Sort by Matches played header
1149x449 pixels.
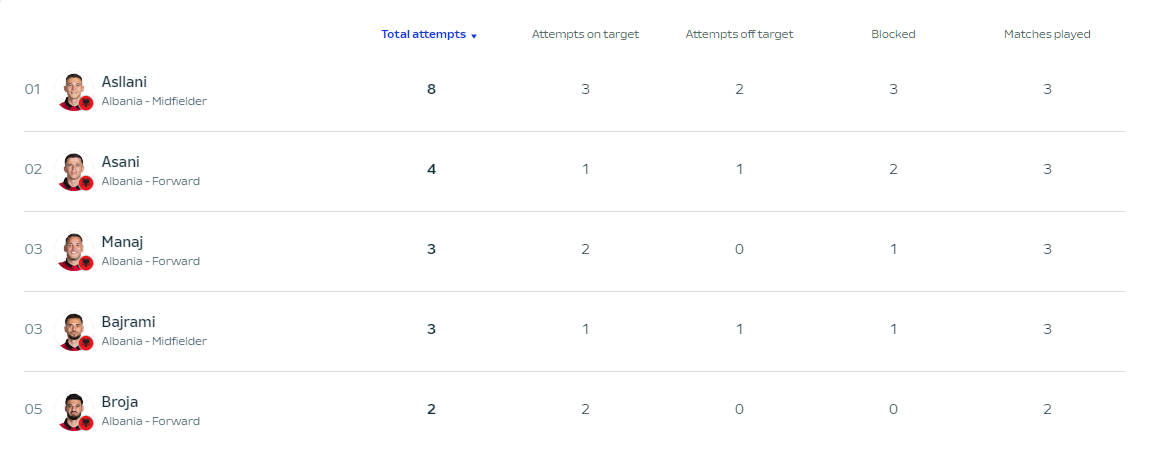(x=1047, y=34)
